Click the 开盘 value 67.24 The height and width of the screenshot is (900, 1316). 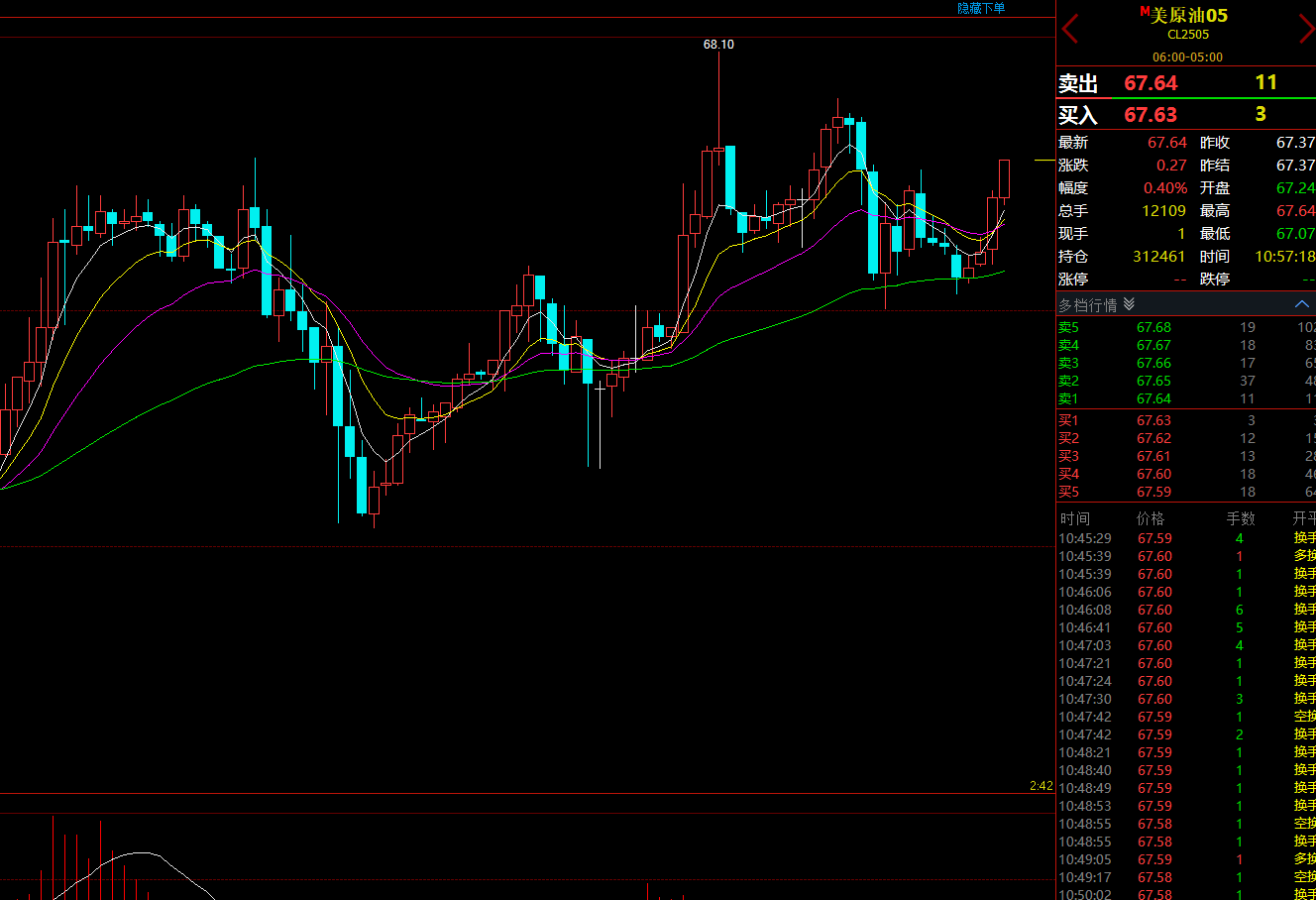tap(1296, 188)
